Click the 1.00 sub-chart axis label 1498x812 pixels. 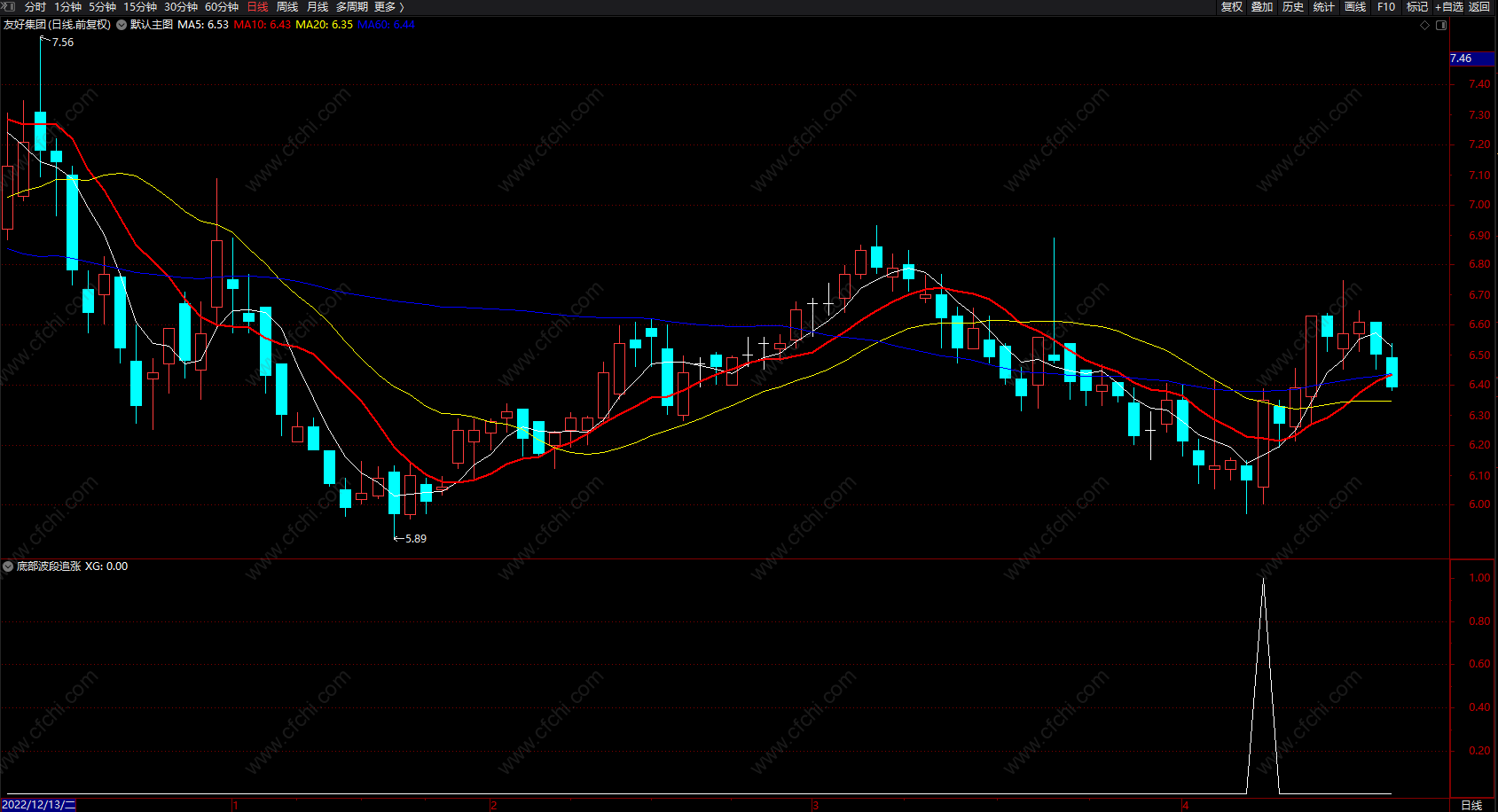coord(1479,578)
